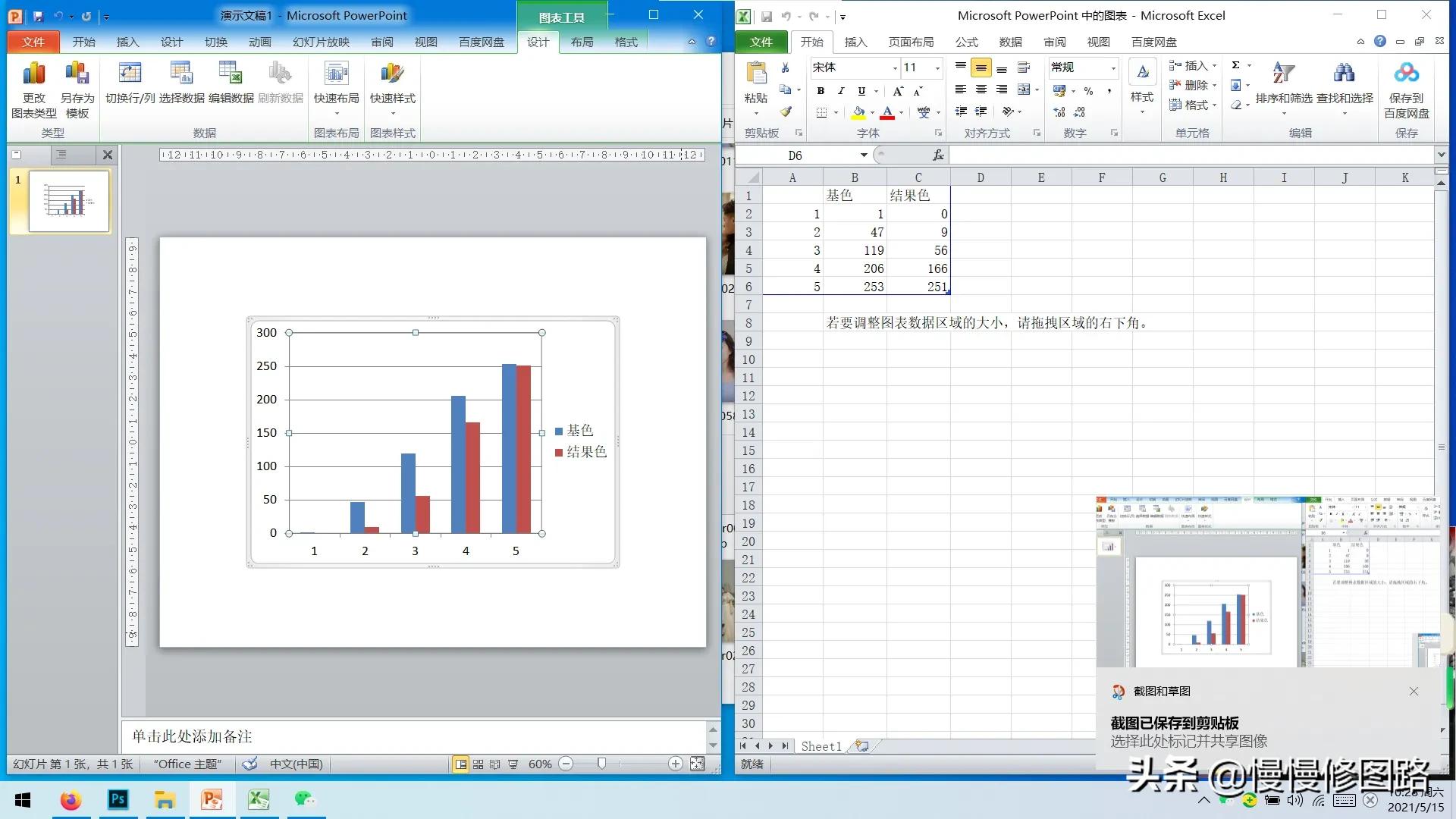Click Increase Font Size icon in Excel
This screenshot has height=819, width=1456.
898,91
